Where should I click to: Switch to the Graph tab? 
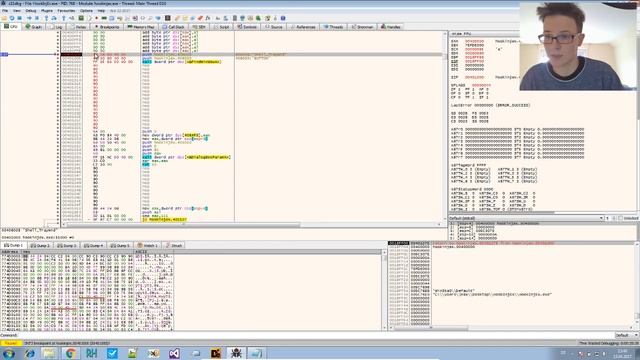click(x=33, y=27)
